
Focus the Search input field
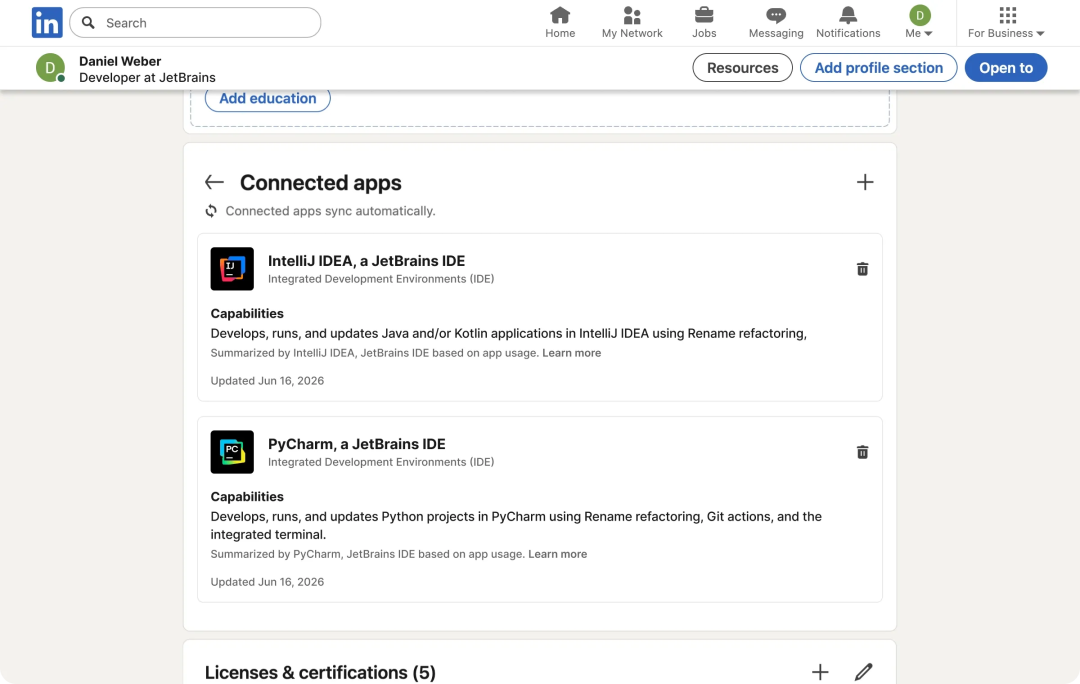[196, 23]
